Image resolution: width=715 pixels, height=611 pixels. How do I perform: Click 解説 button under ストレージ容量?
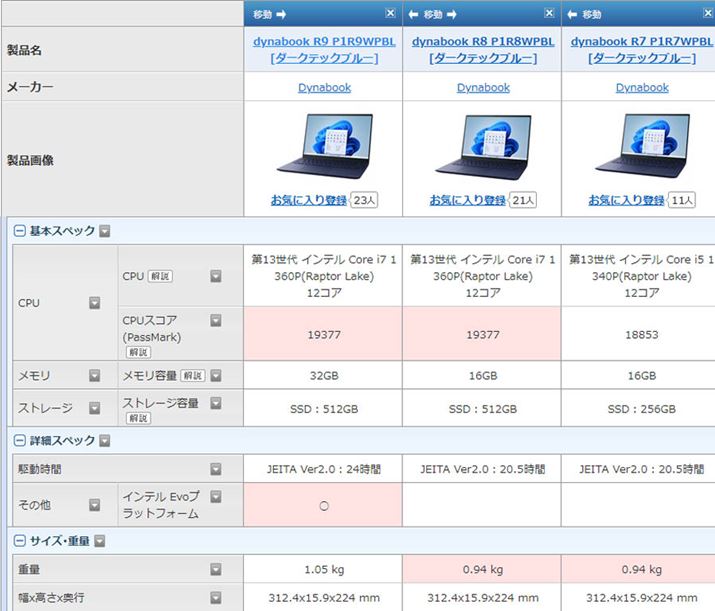click(x=138, y=418)
